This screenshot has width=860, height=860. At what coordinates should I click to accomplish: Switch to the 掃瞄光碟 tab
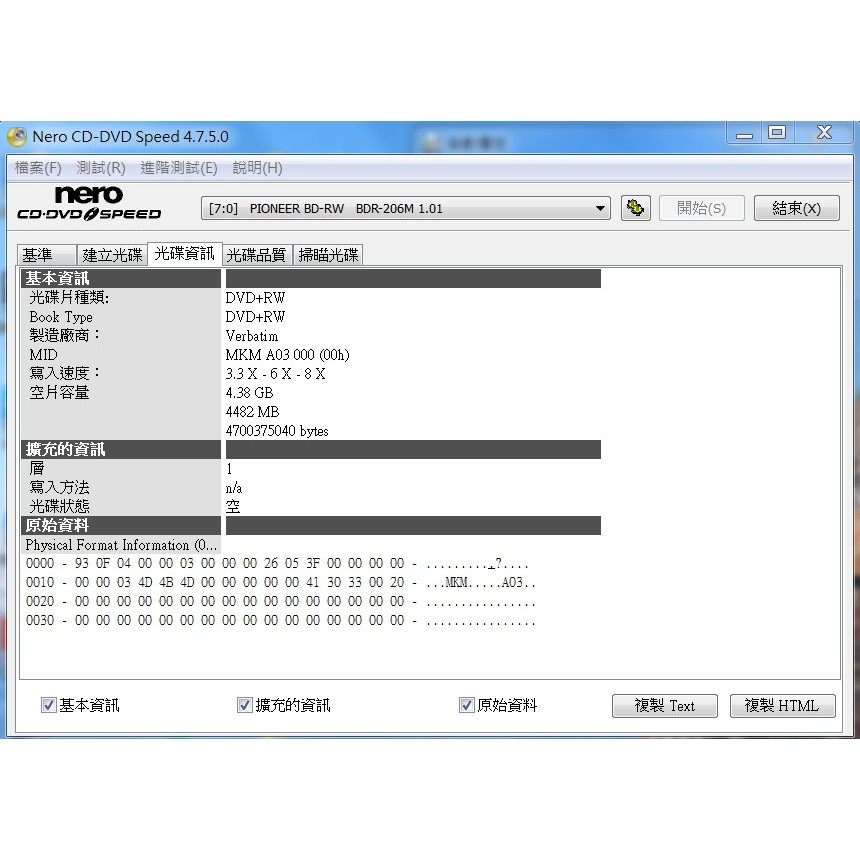[x=328, y=255]
